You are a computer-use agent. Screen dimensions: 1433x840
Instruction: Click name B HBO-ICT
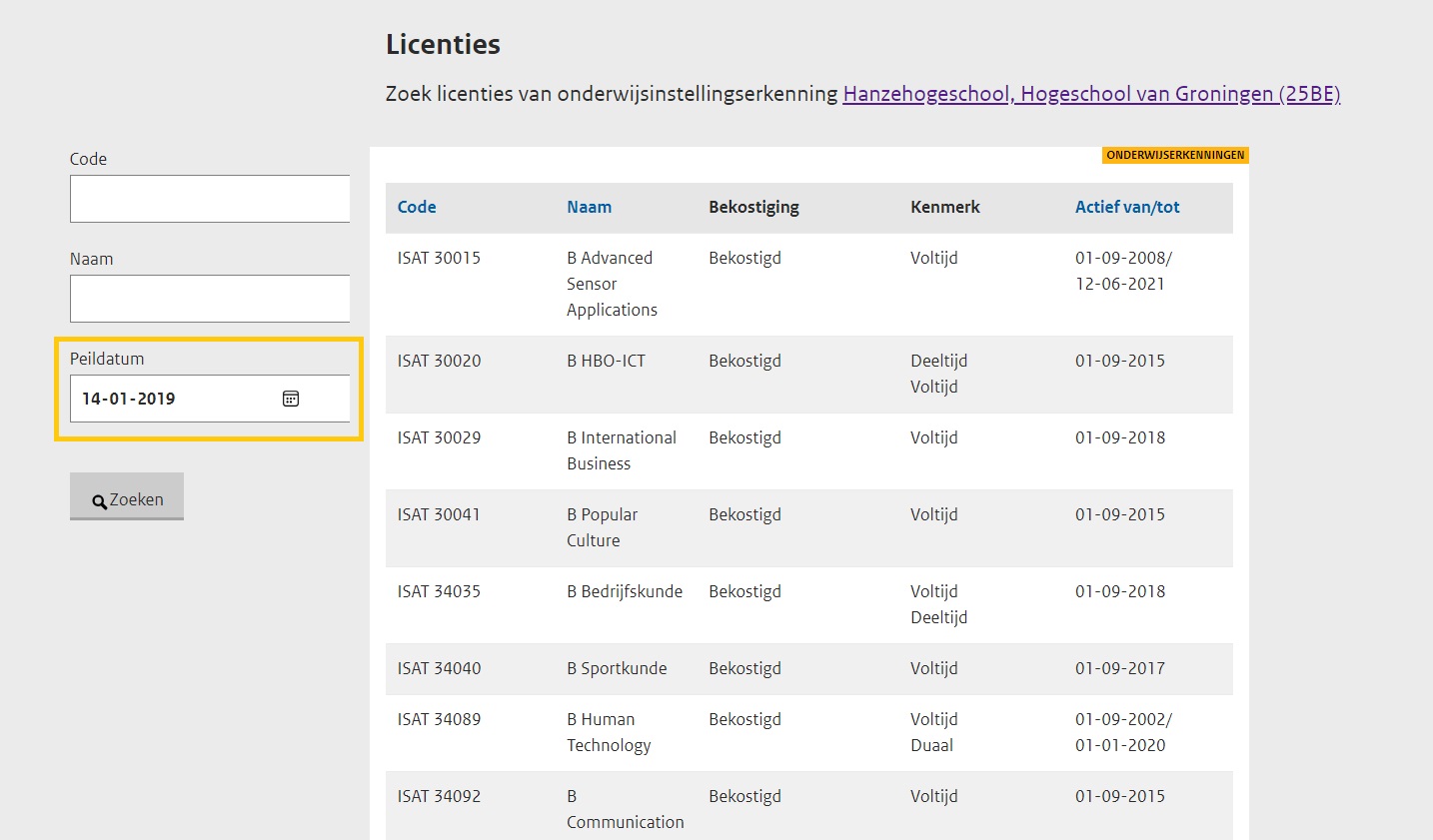pos(606,361)
